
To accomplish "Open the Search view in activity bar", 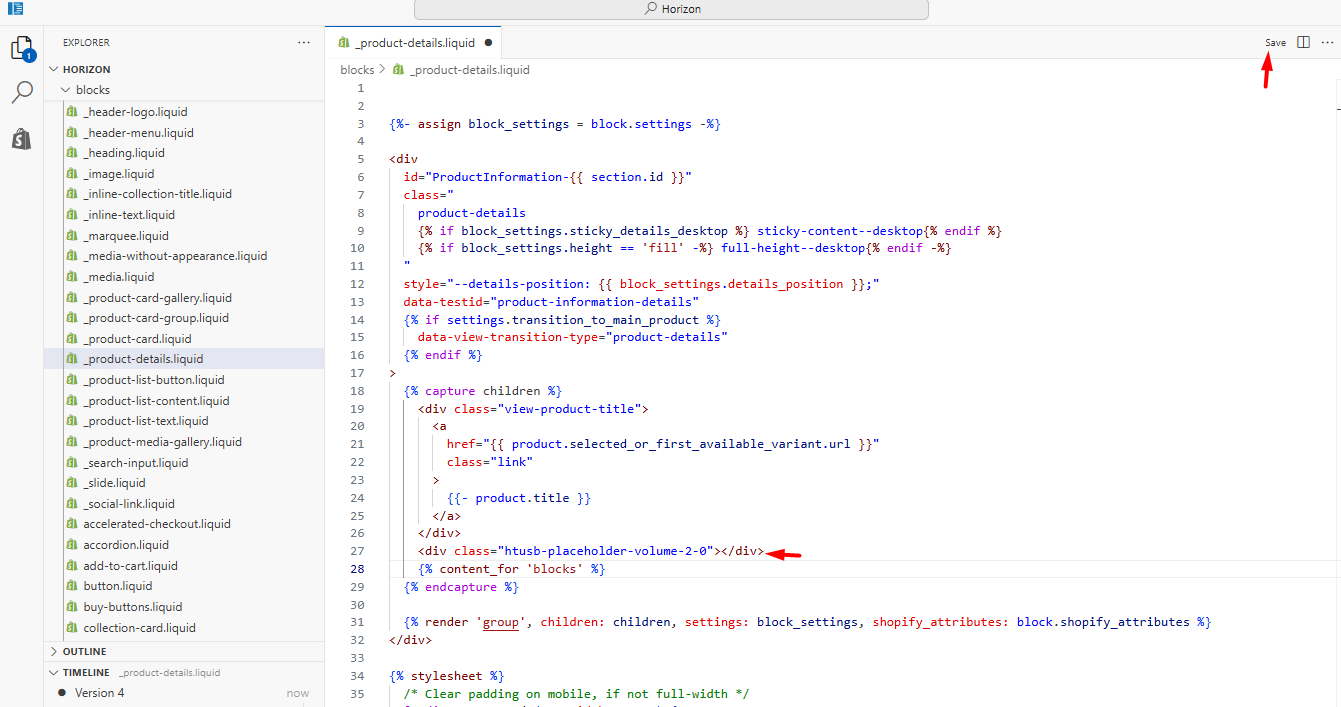I will [22, 93].
